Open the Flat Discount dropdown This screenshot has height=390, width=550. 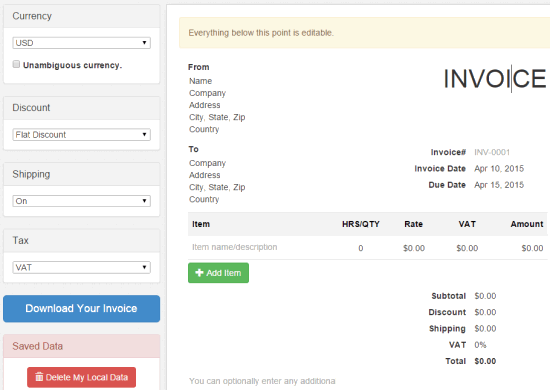(81, 135)
